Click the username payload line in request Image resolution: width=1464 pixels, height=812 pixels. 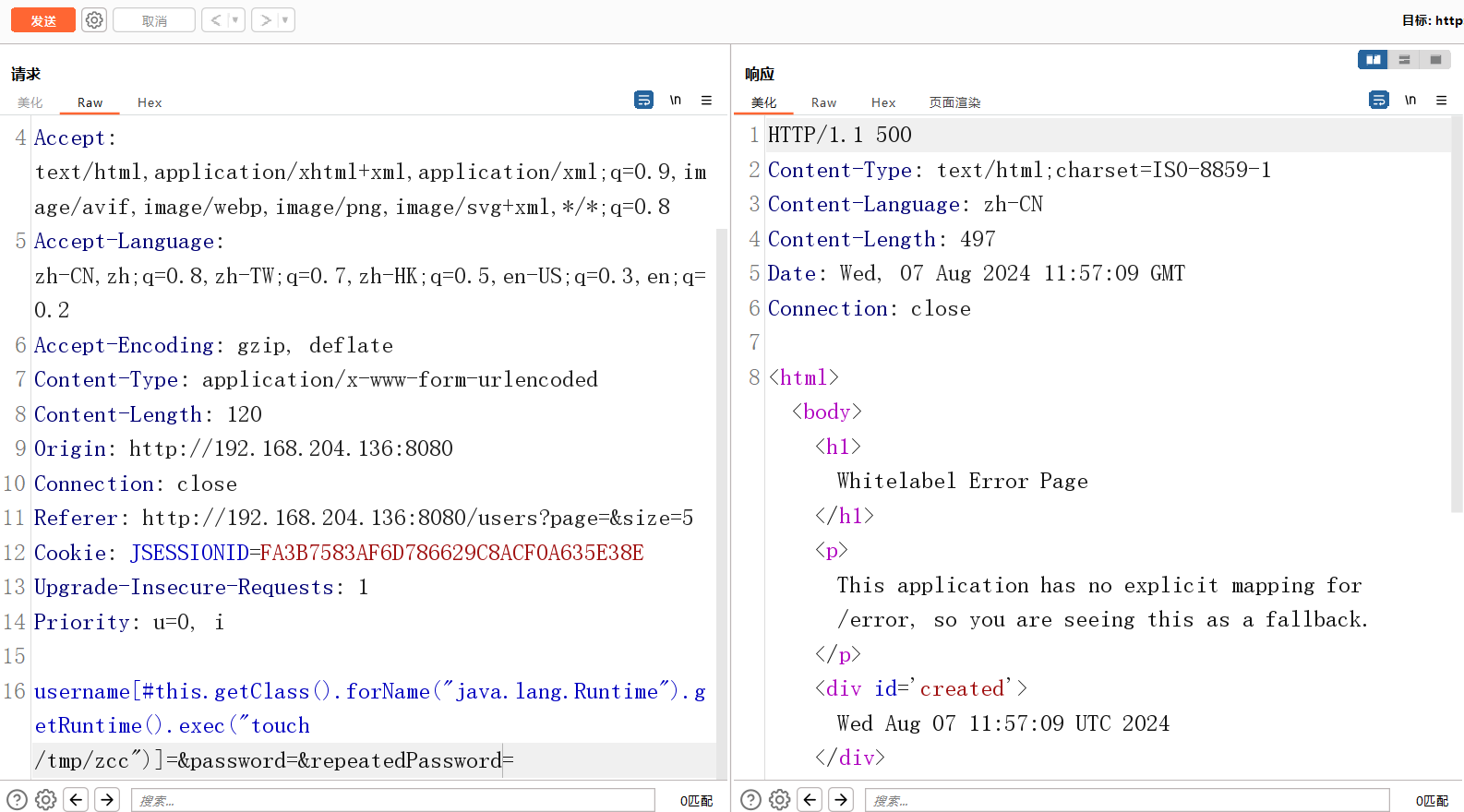point(369,725)
